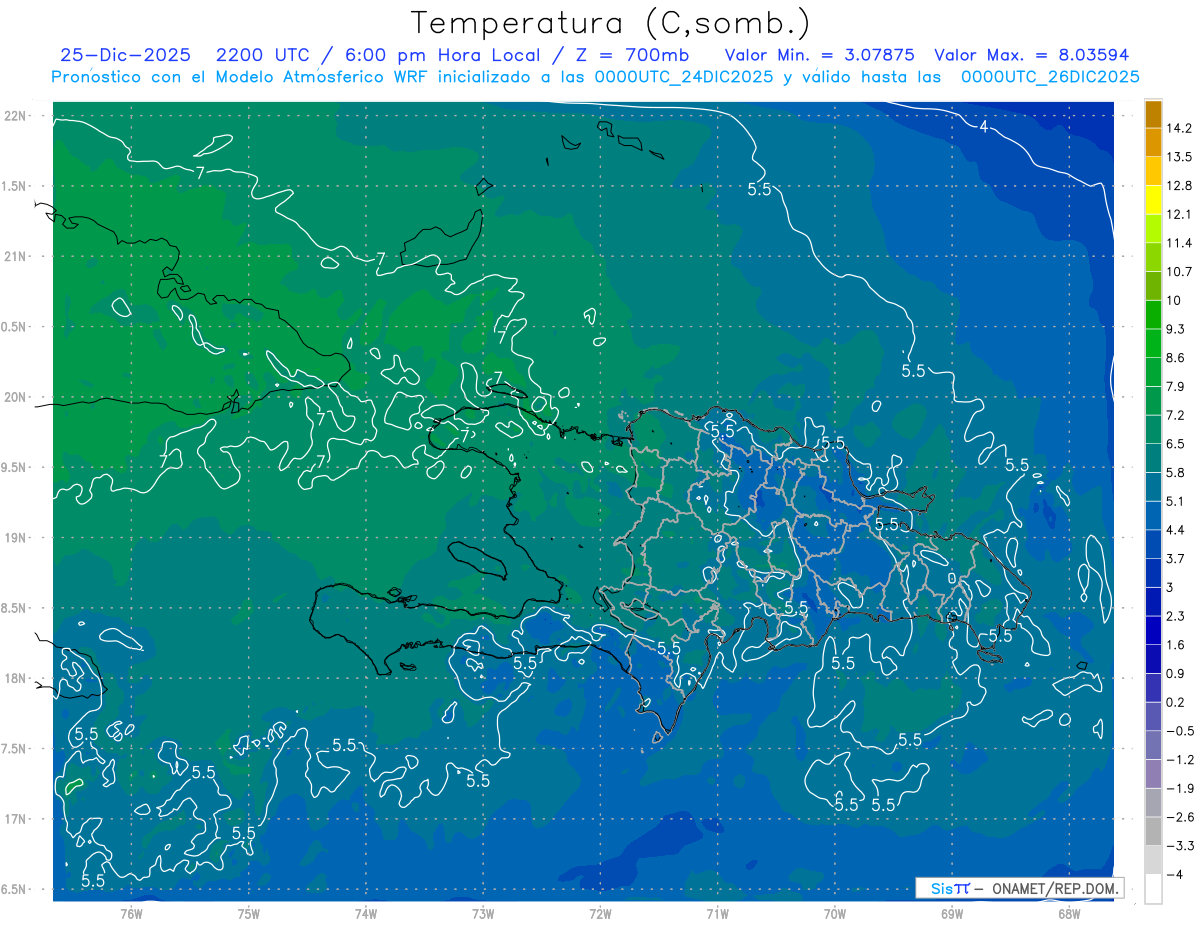Click the '17N' latitude axis label
The height and width of the screenshot is (927, 1200).
coord(16,819)
